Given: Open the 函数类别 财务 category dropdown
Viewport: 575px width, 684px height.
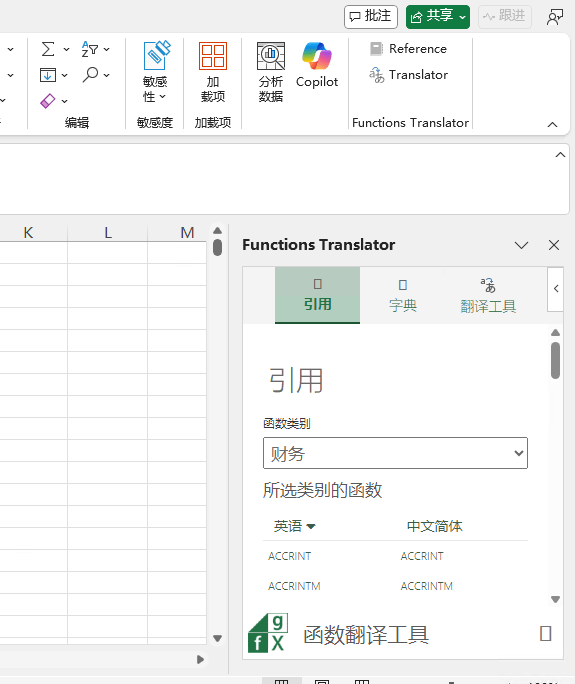Looking at the screenshot, I should click(395, 453).
